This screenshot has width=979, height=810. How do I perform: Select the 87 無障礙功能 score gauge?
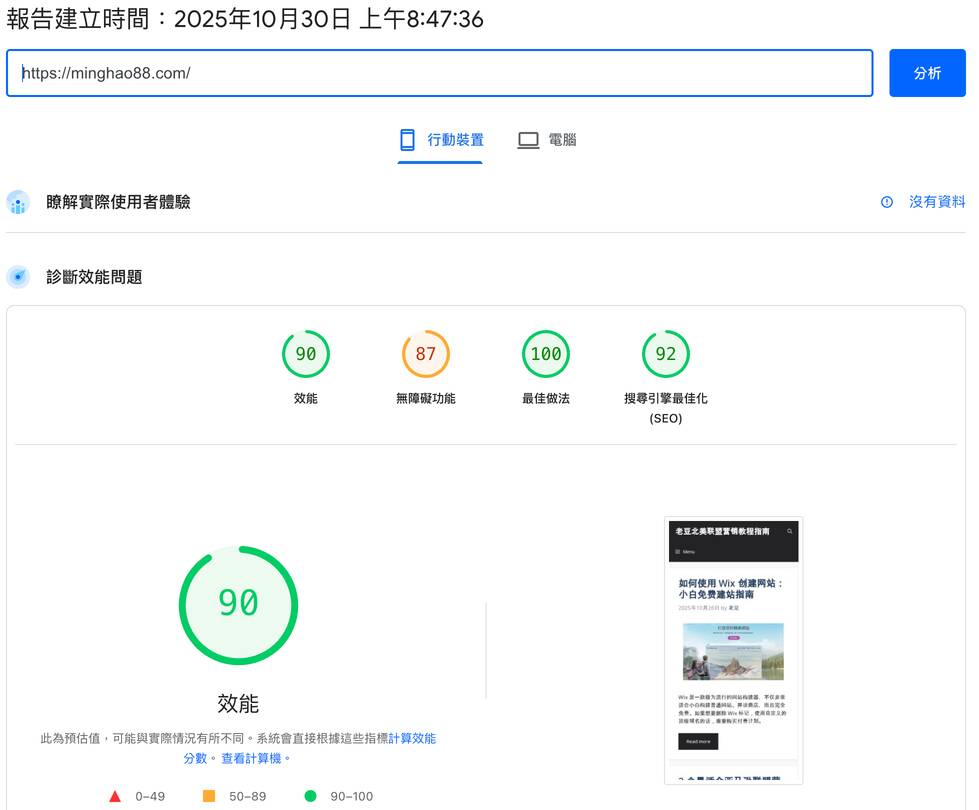(x=425, y=354)
